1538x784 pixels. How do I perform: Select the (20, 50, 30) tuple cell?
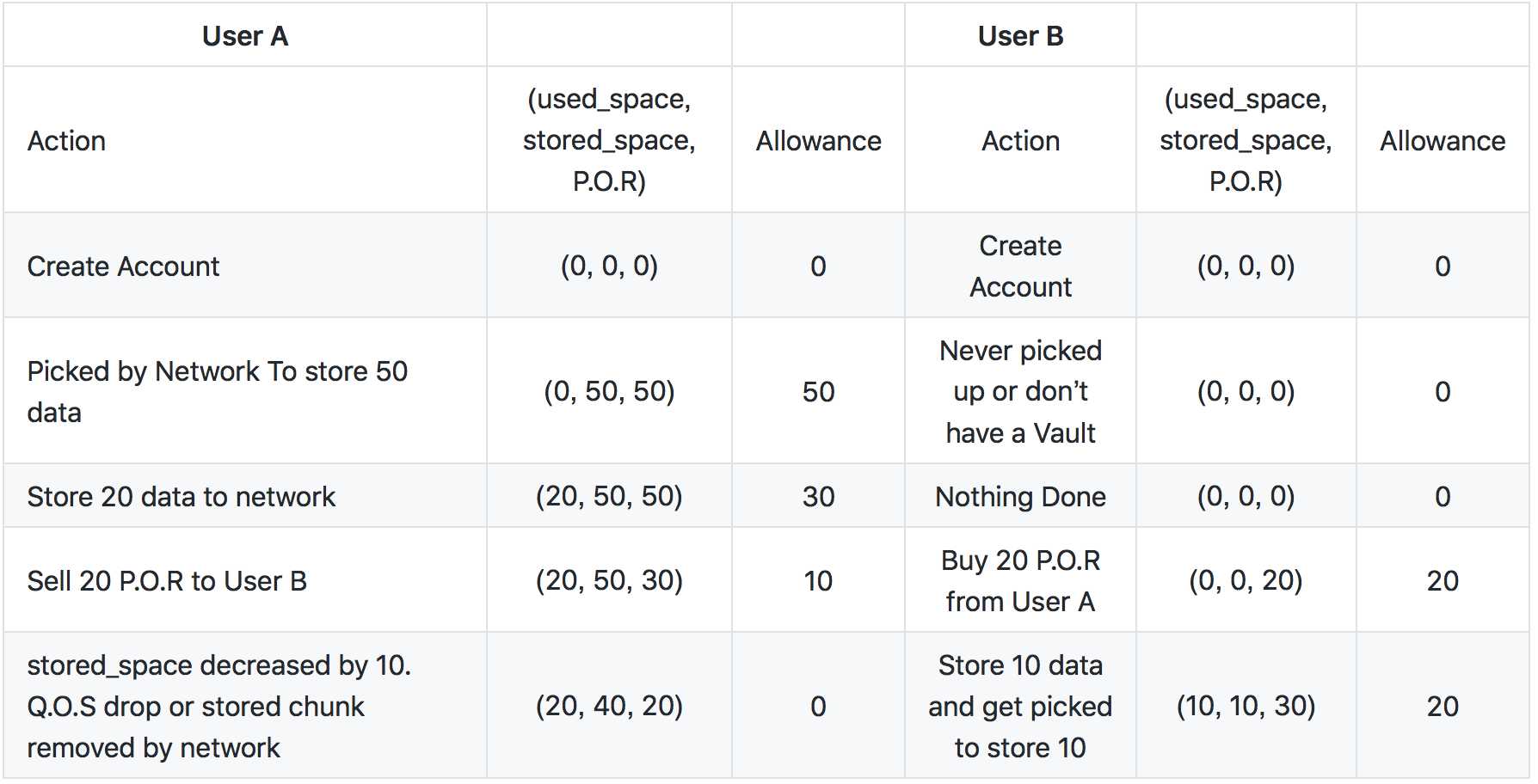609,580
